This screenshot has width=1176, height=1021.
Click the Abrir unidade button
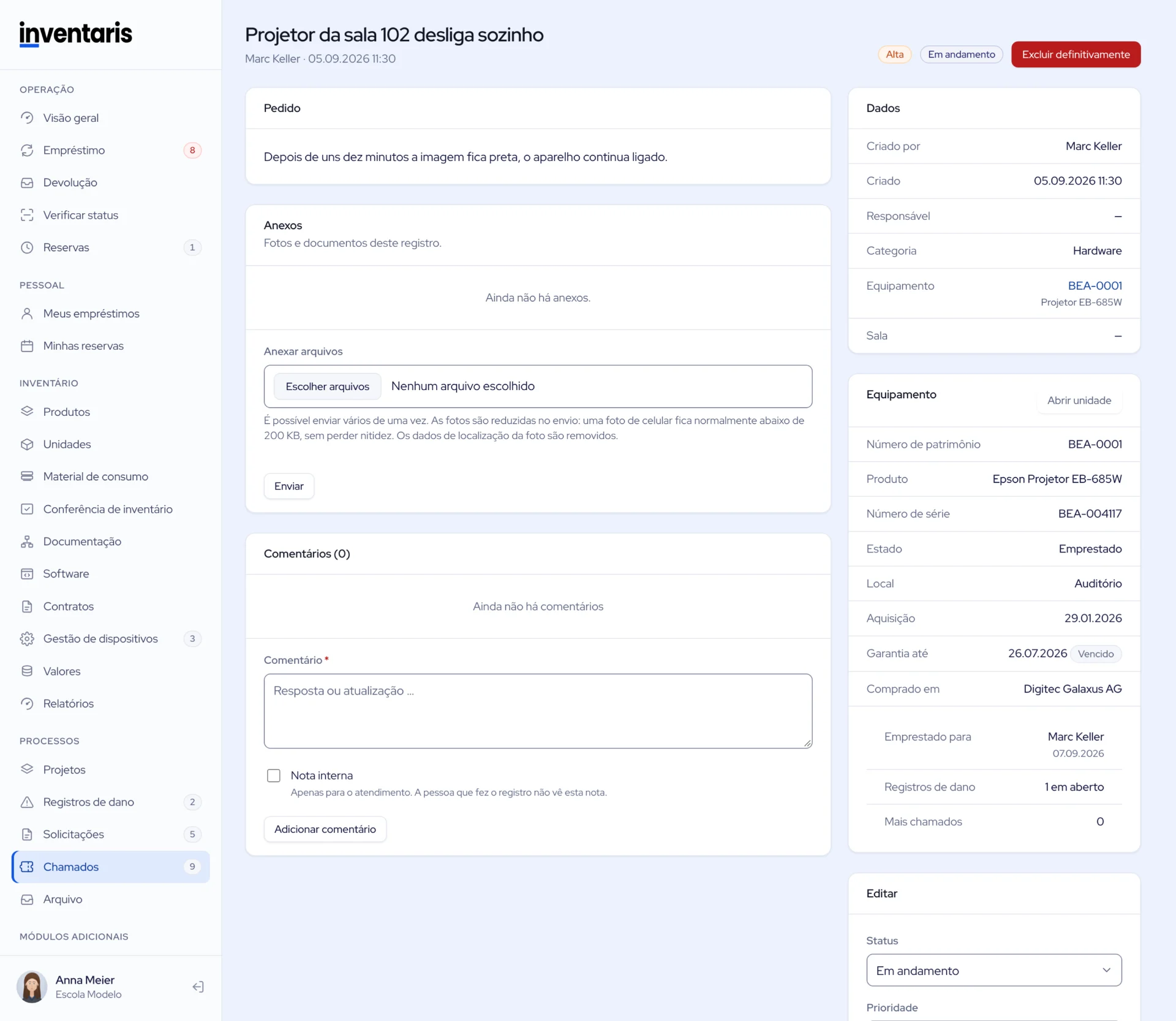pos(1079,401)
